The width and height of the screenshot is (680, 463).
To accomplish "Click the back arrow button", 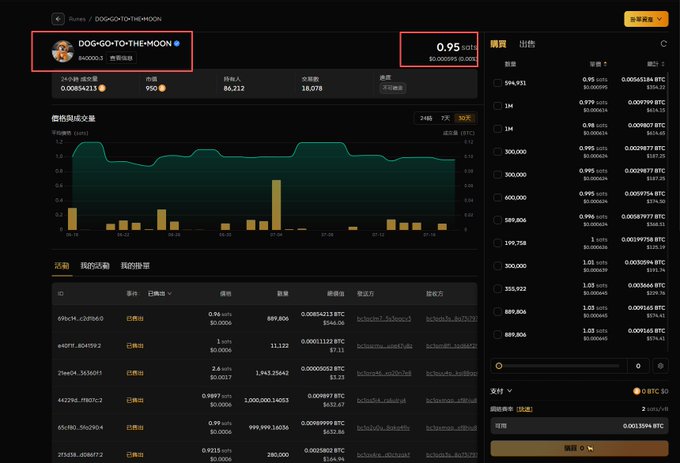I will pos(58,19).
